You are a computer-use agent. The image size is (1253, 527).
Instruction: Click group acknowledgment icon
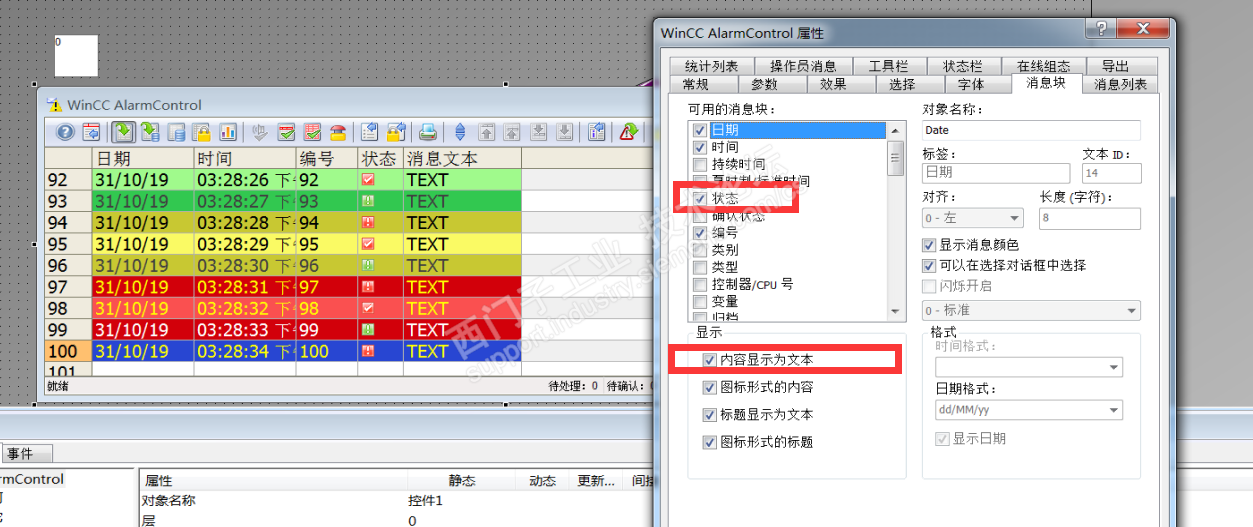tap(312, 132)
